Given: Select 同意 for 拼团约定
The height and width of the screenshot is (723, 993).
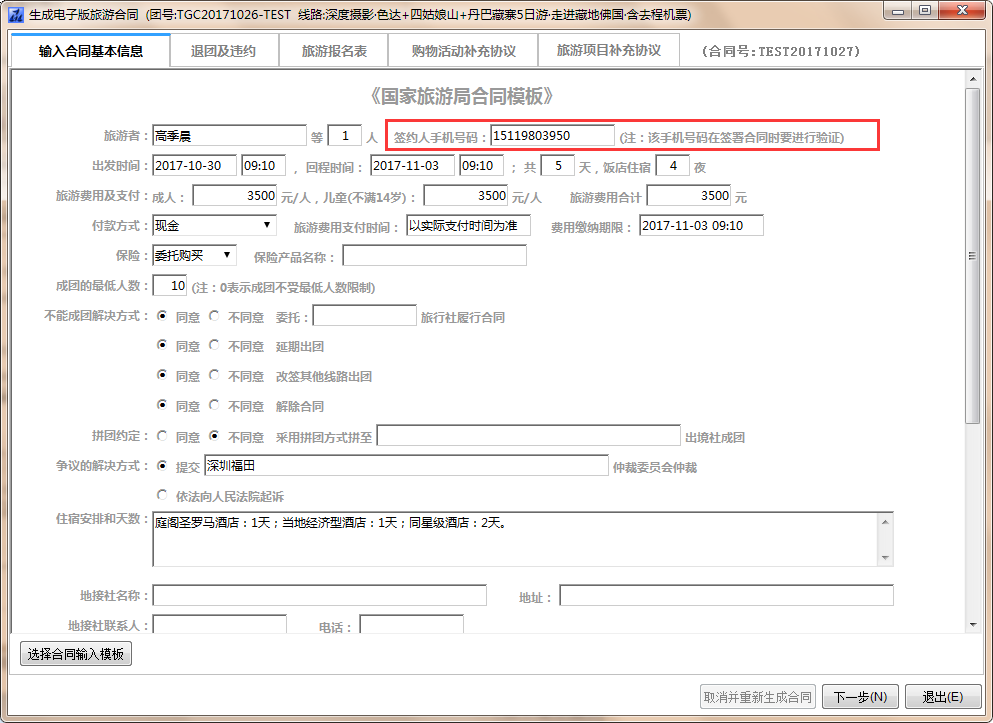Looking at the screenshot, I should pos(163,436).
